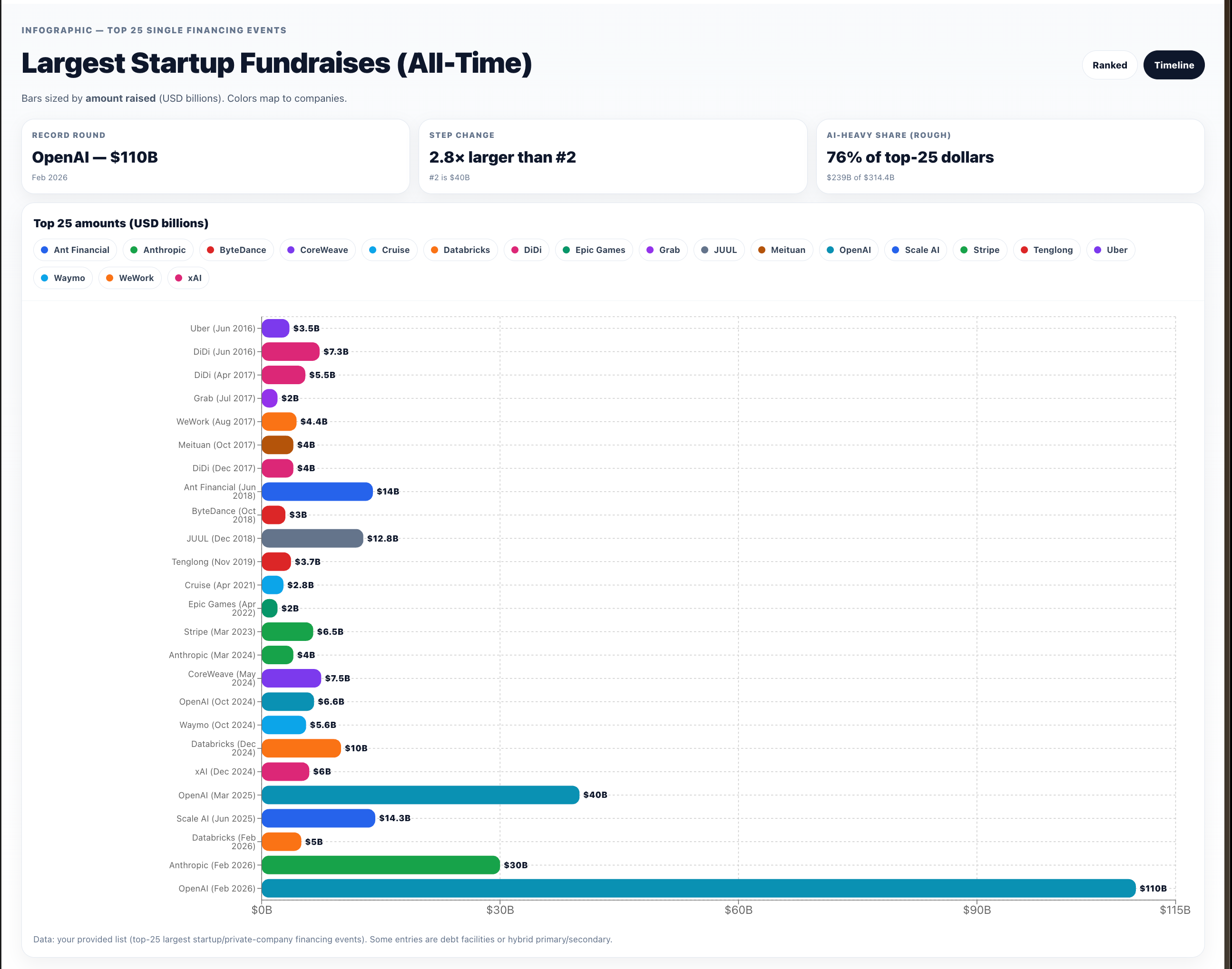
Task: Click the OpenAI Mar 2025 $40B bar
Action: (x=420, y=795)
